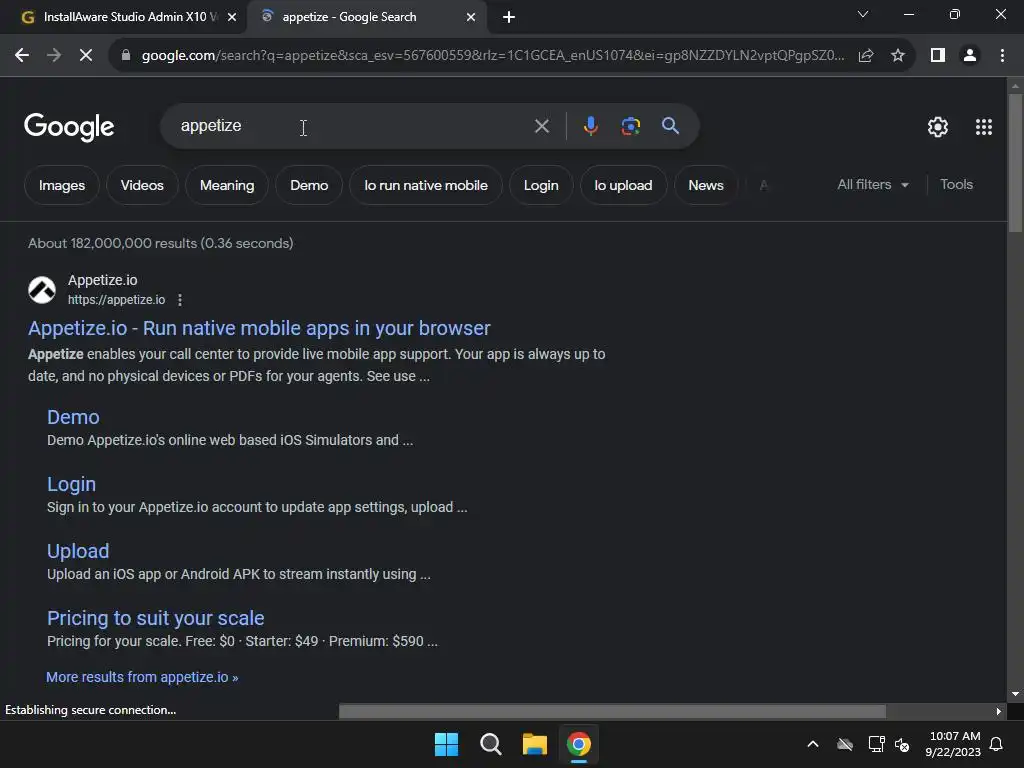This screenshot has width=1024, height=768.
Task: Click the Appetize.io site favicon
Action: coord(42,290)
